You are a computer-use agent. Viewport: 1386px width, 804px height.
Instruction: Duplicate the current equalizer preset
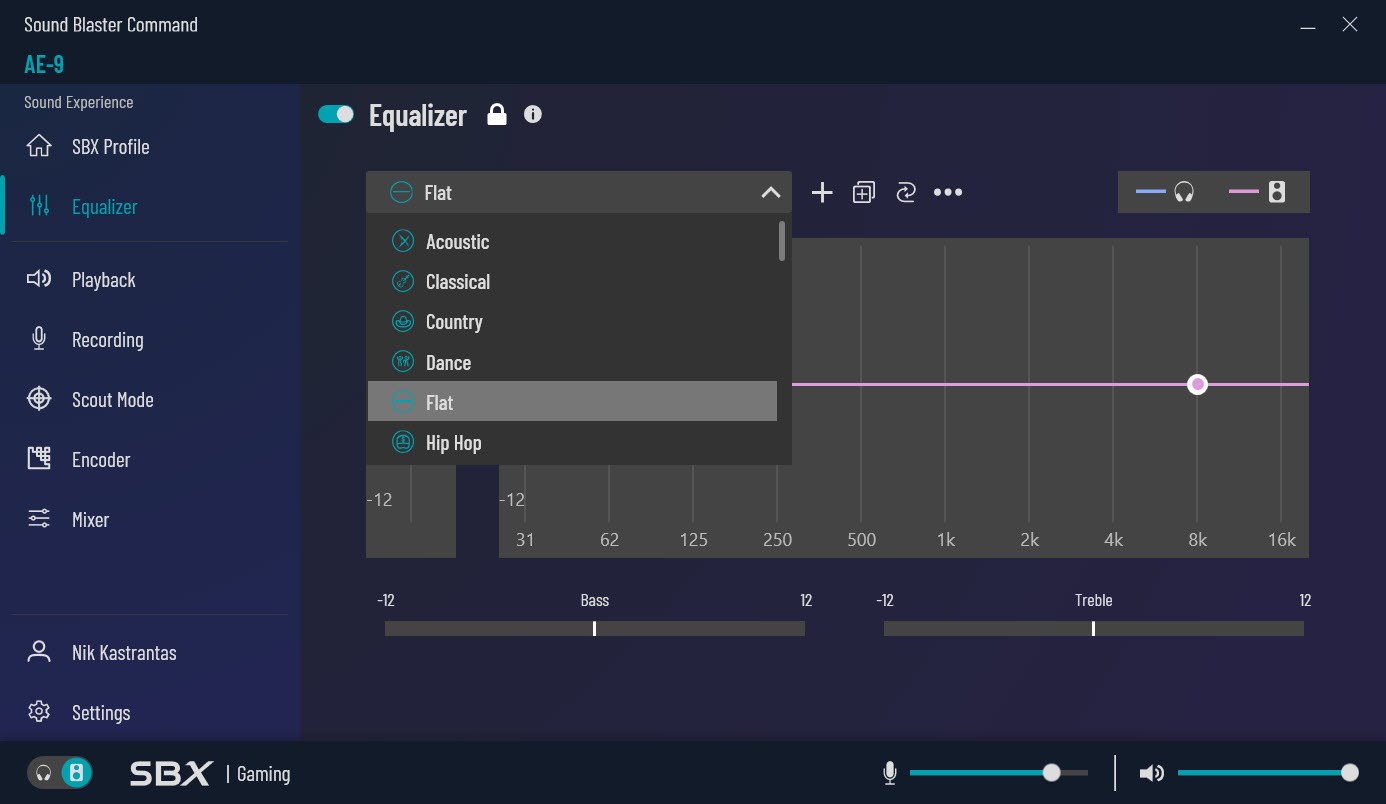pyautogui.click(x=864, y=192)
